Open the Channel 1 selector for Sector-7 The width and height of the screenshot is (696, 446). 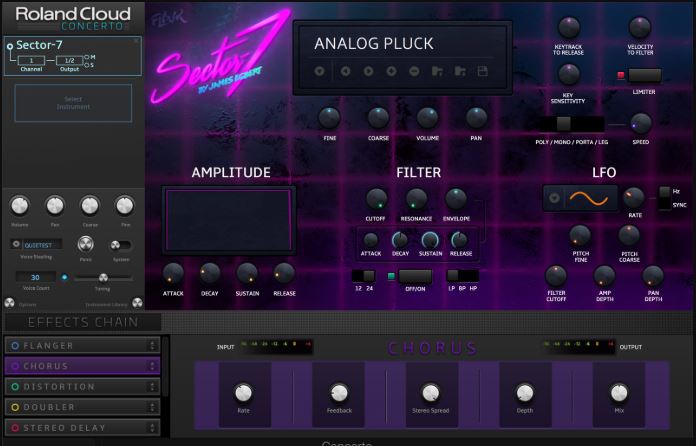31,60
